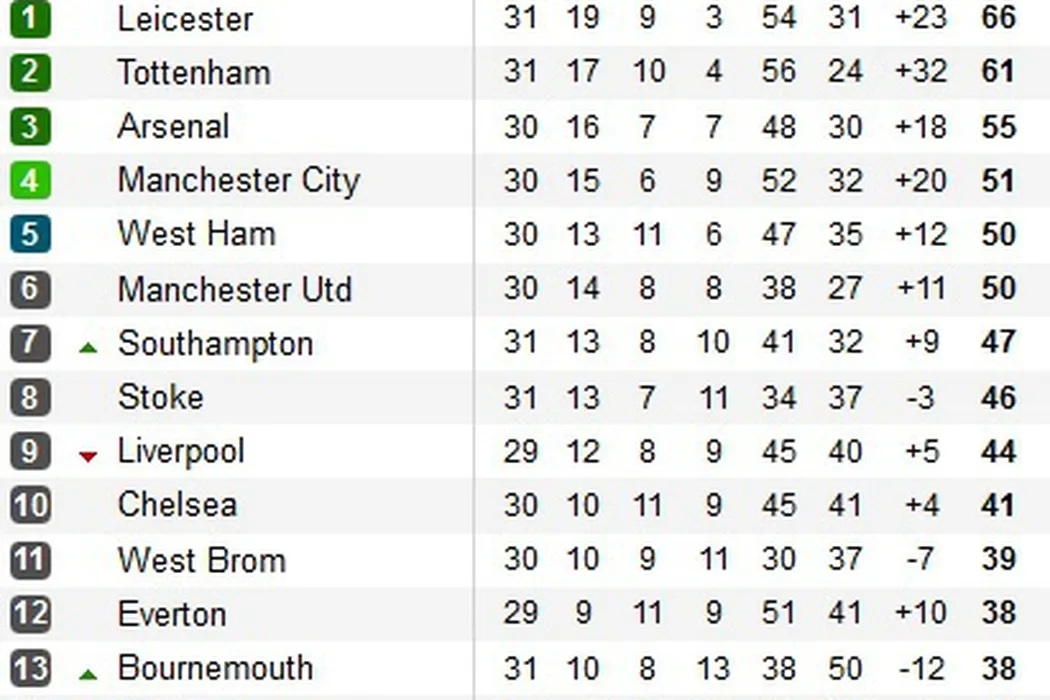The width and height of the screenshot is (1050, 700).
Task: Select Manchester Utd in the table
Action: point(234,290)
